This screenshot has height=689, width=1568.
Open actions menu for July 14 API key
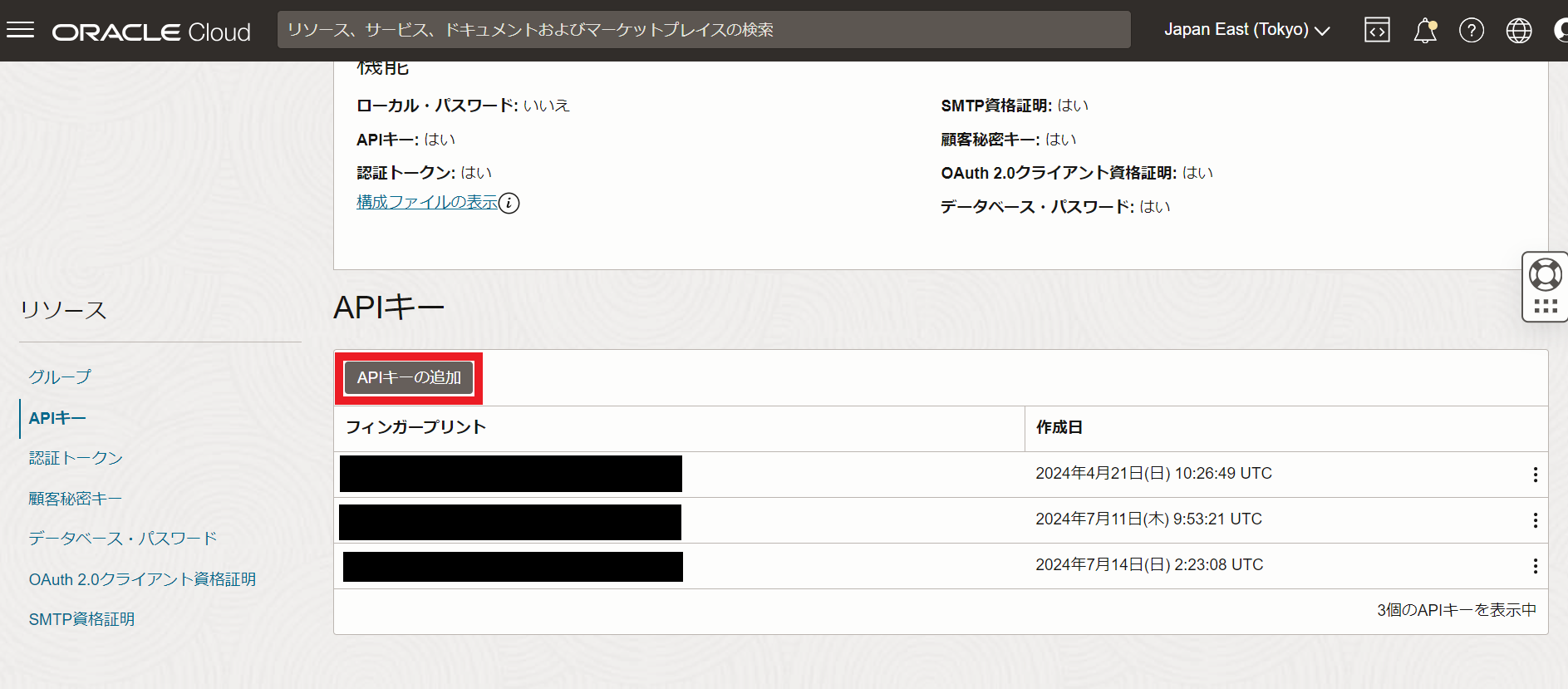pos(1535,566)
